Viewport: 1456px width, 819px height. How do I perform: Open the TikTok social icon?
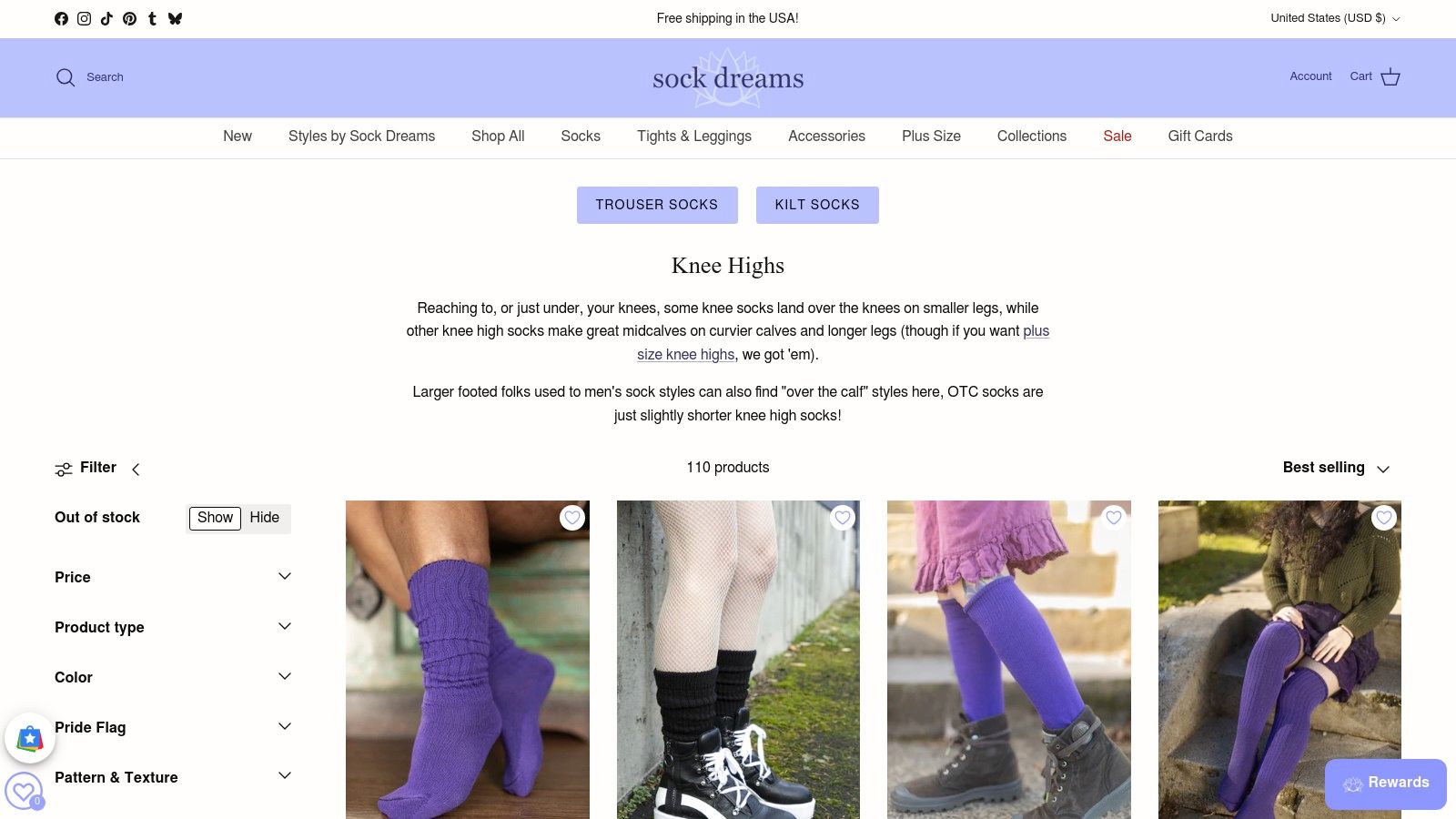click(x=106, y=18)
